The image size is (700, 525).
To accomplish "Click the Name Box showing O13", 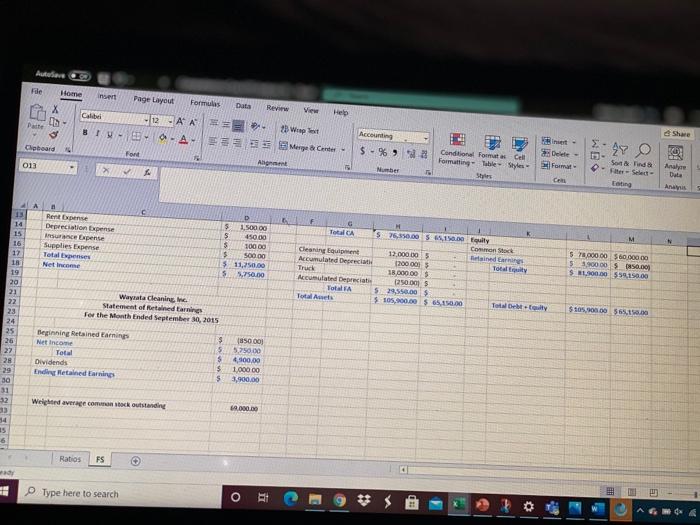I will (x=47, y=166).
